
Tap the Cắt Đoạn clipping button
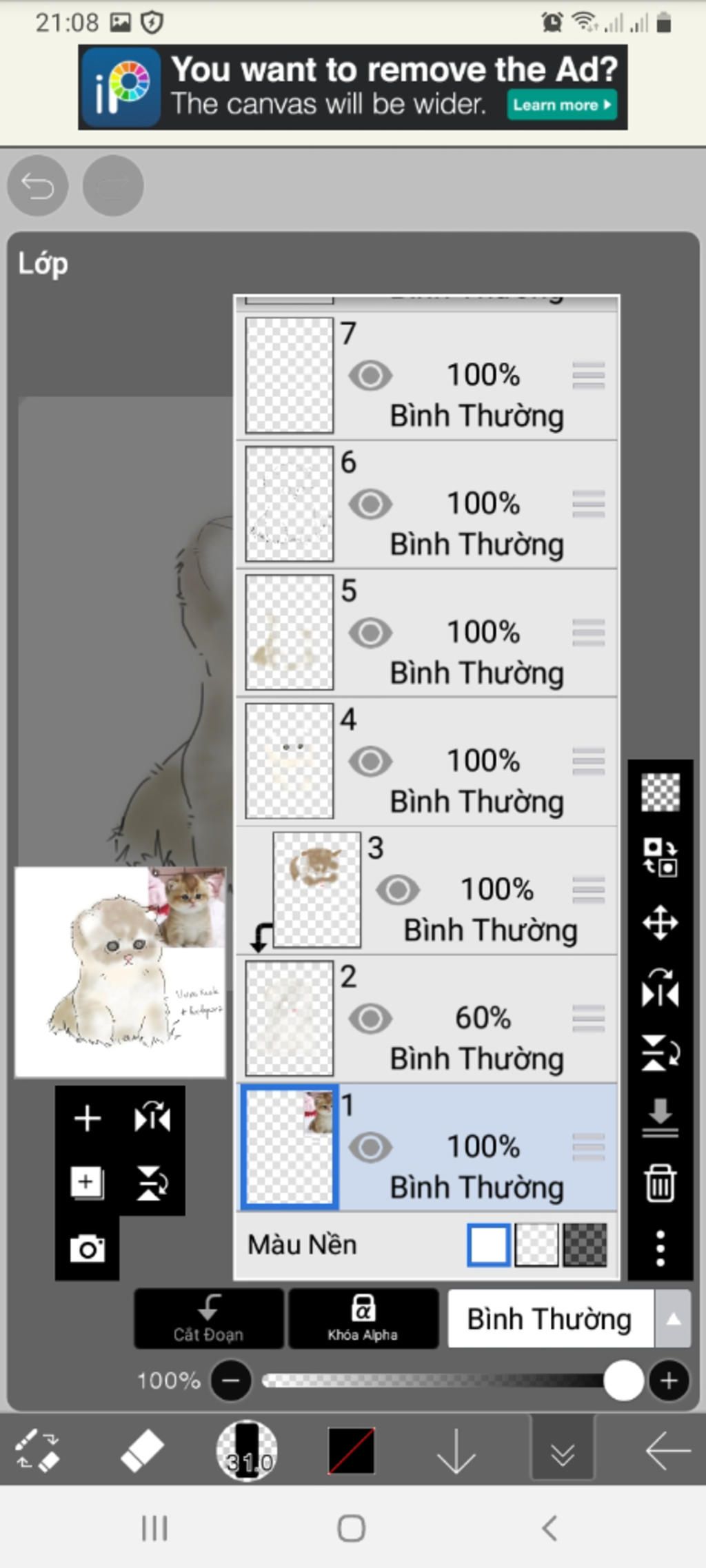click(x=209, y=1318)
